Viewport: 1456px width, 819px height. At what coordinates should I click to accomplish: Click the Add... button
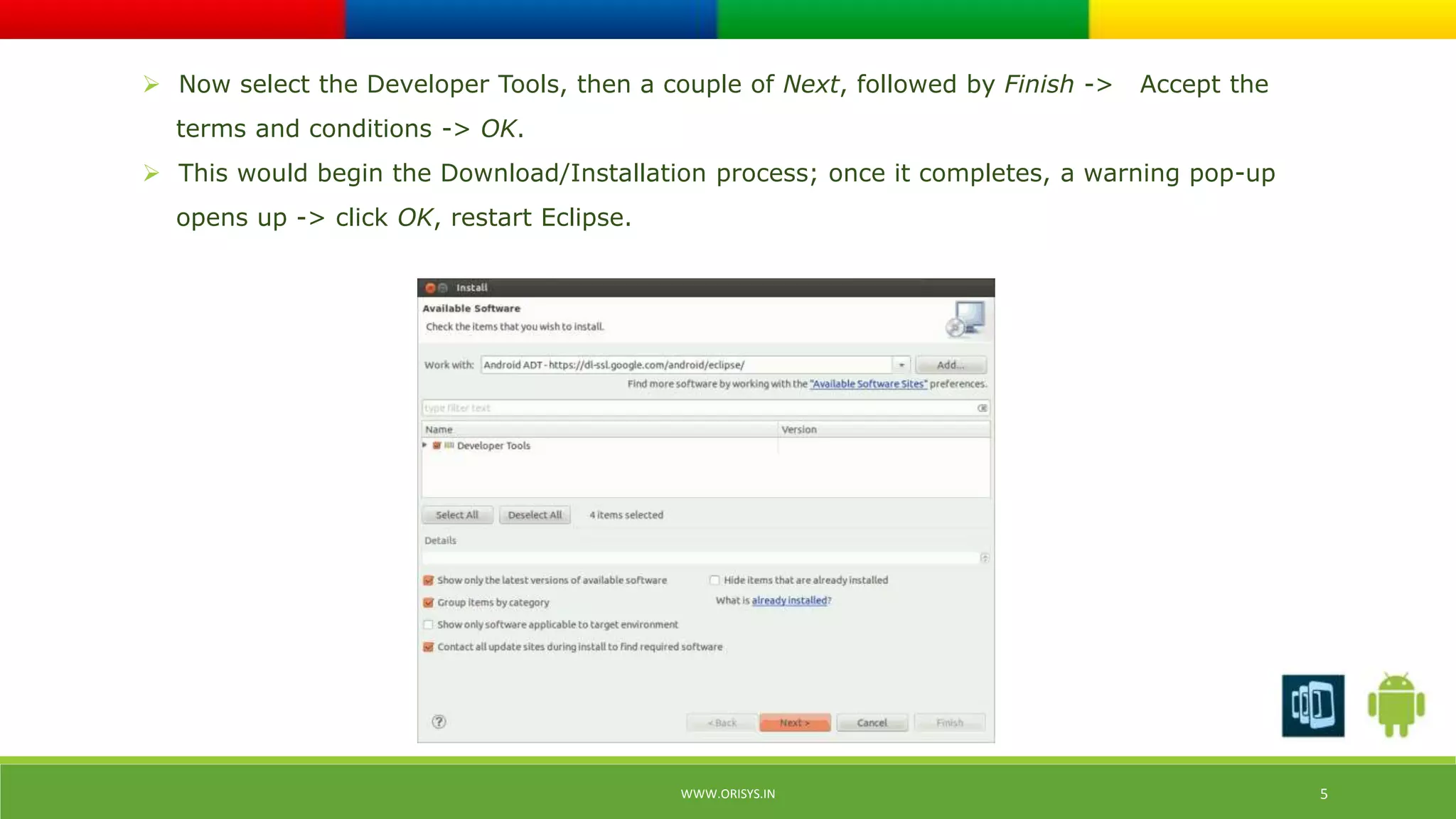click(x=951, y=365)
